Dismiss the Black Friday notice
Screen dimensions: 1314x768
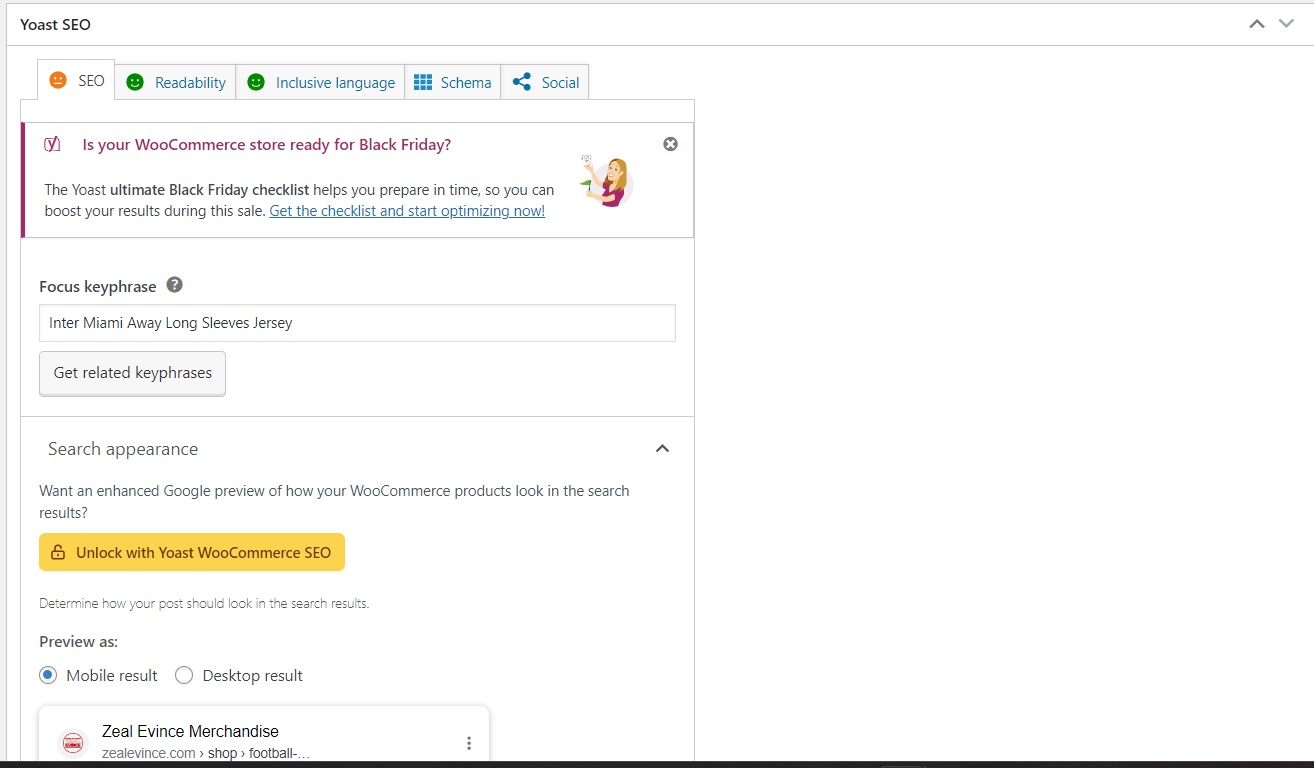[x=670, y=144]
